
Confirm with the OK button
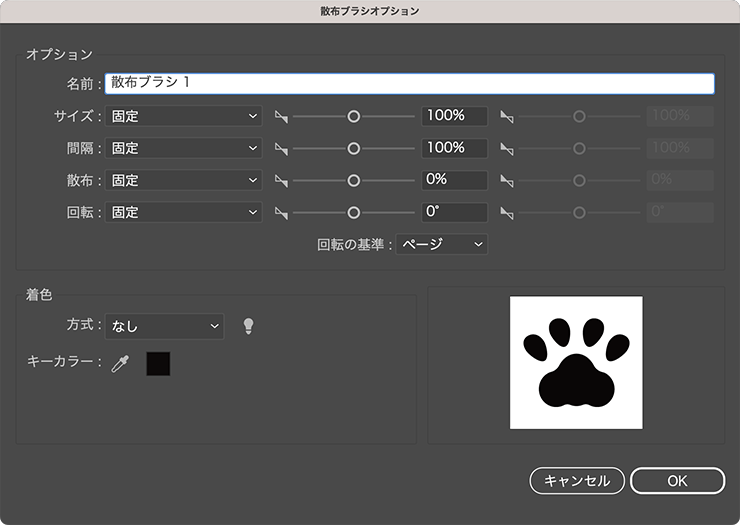(x=677, y=480)
